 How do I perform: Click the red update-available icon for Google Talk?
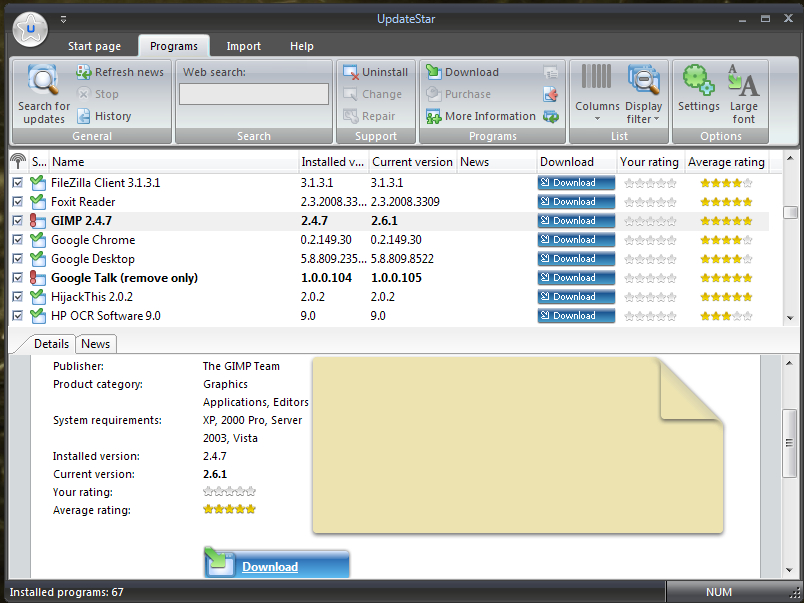[x=37, y=277]
